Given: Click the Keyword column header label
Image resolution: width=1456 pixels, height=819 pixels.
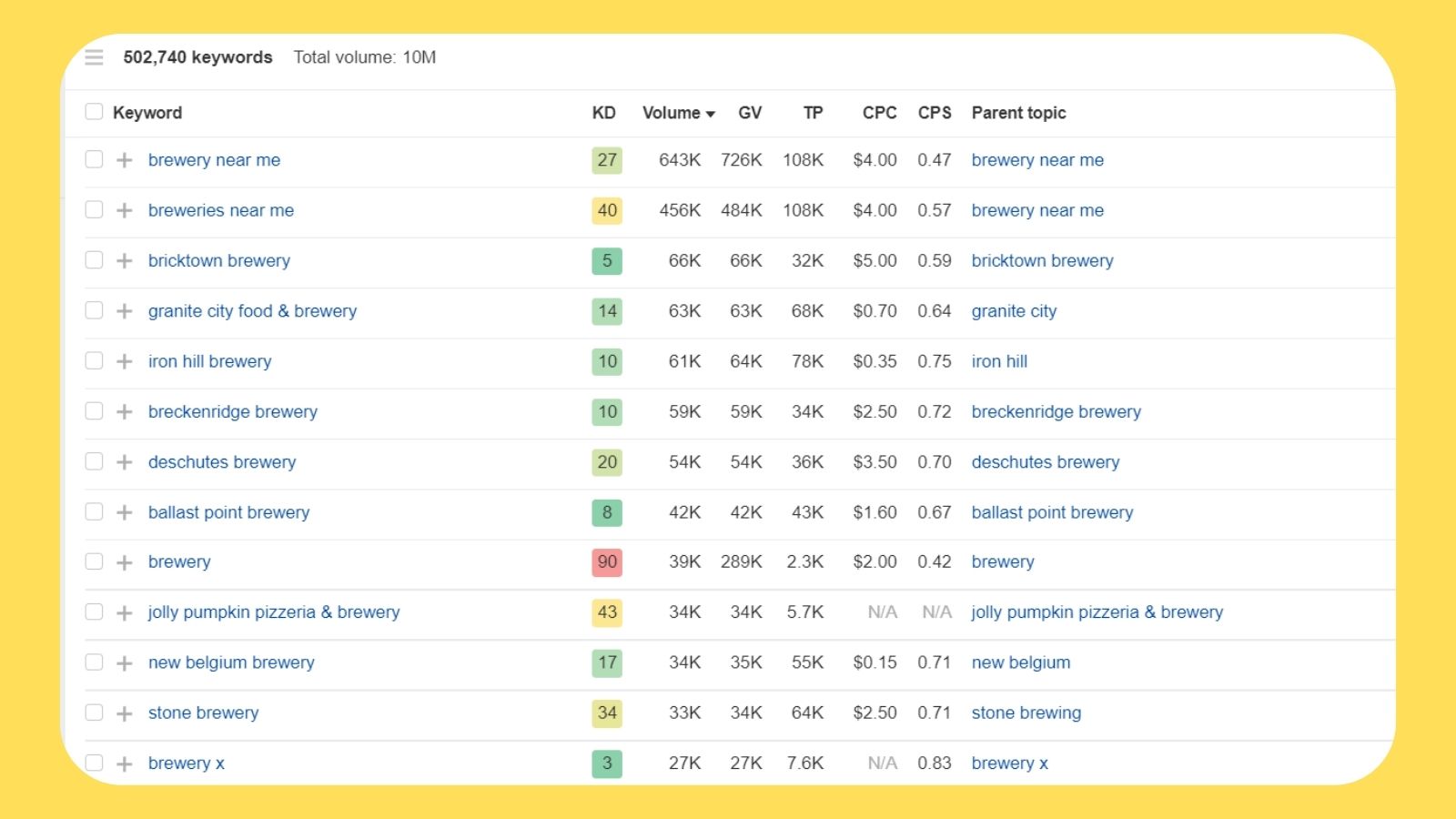Looking at the screenshot, I should coord(147,113).
